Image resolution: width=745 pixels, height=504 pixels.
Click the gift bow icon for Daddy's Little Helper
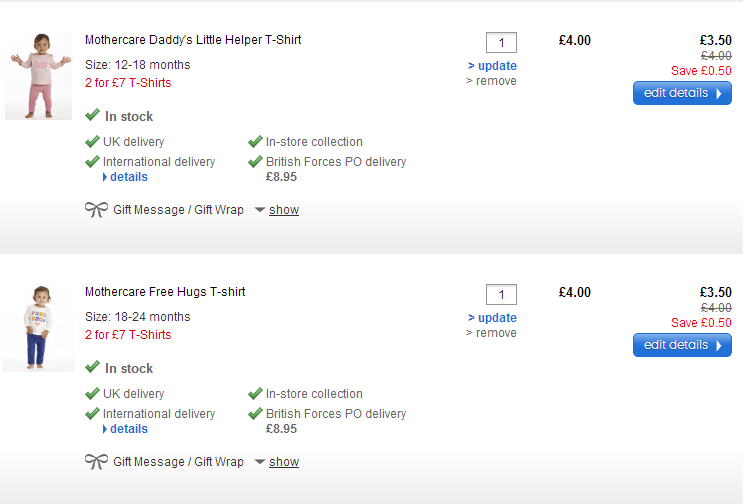pyautogui.click(x=97, y=210)
